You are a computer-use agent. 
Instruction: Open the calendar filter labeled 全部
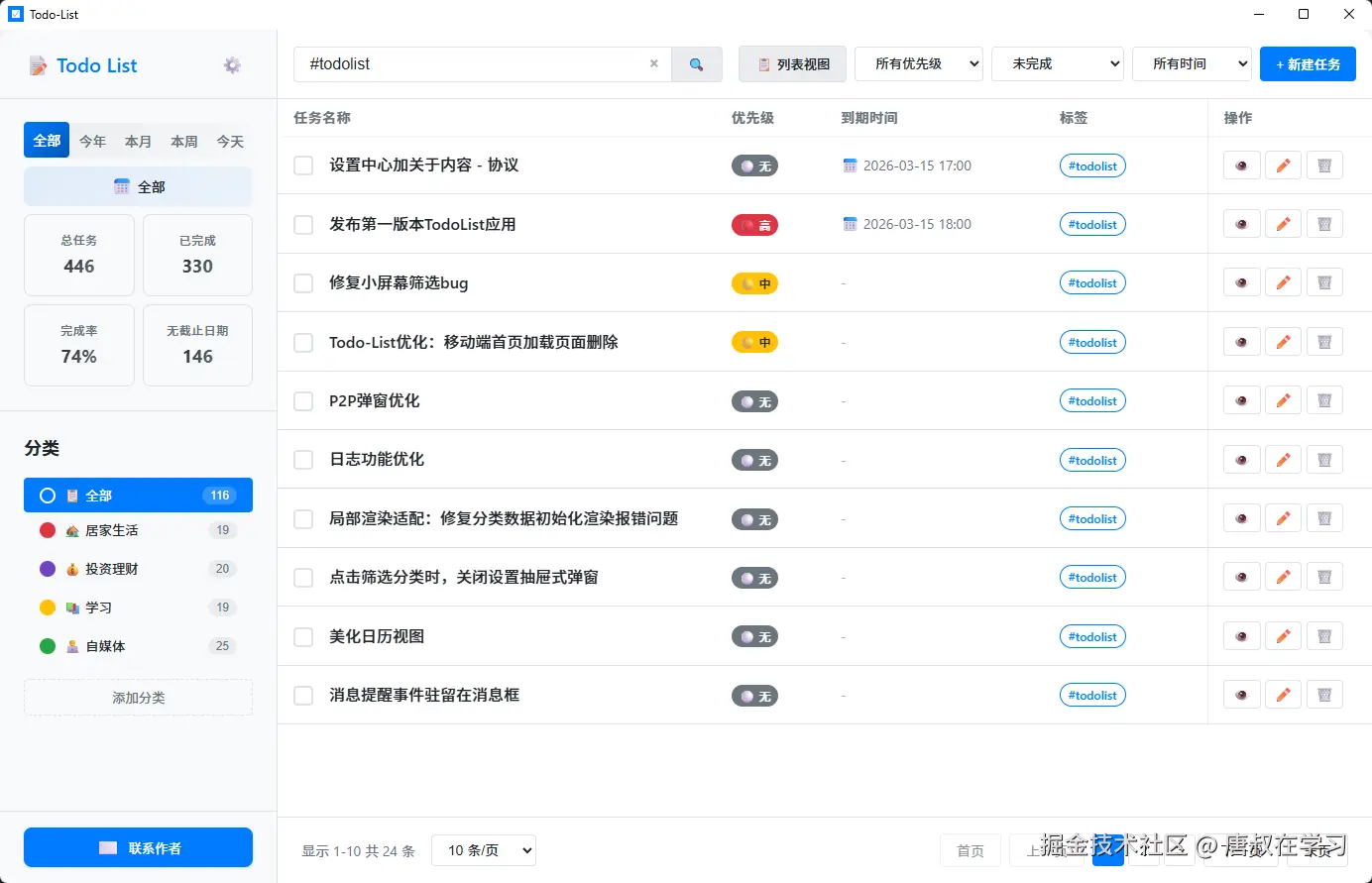[x=137, y=186]
